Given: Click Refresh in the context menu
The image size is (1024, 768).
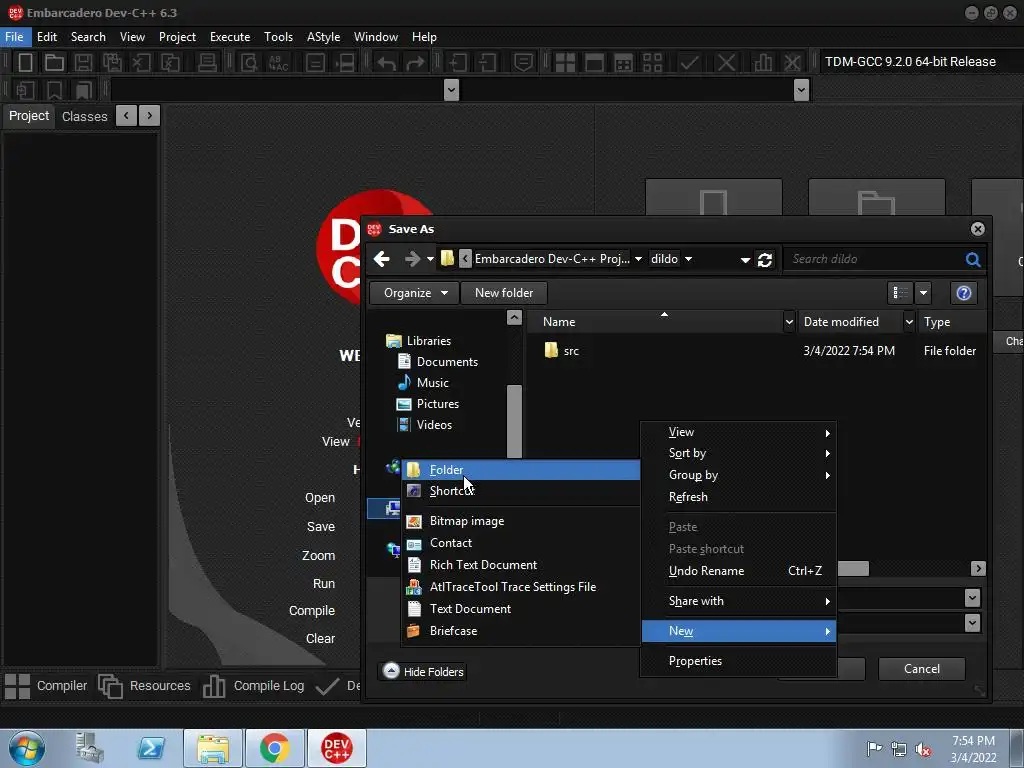Looking at the screenshot, I should pos(739,498).
